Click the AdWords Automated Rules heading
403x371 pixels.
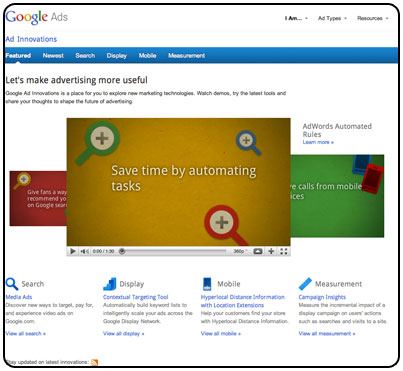pos(337,130)
